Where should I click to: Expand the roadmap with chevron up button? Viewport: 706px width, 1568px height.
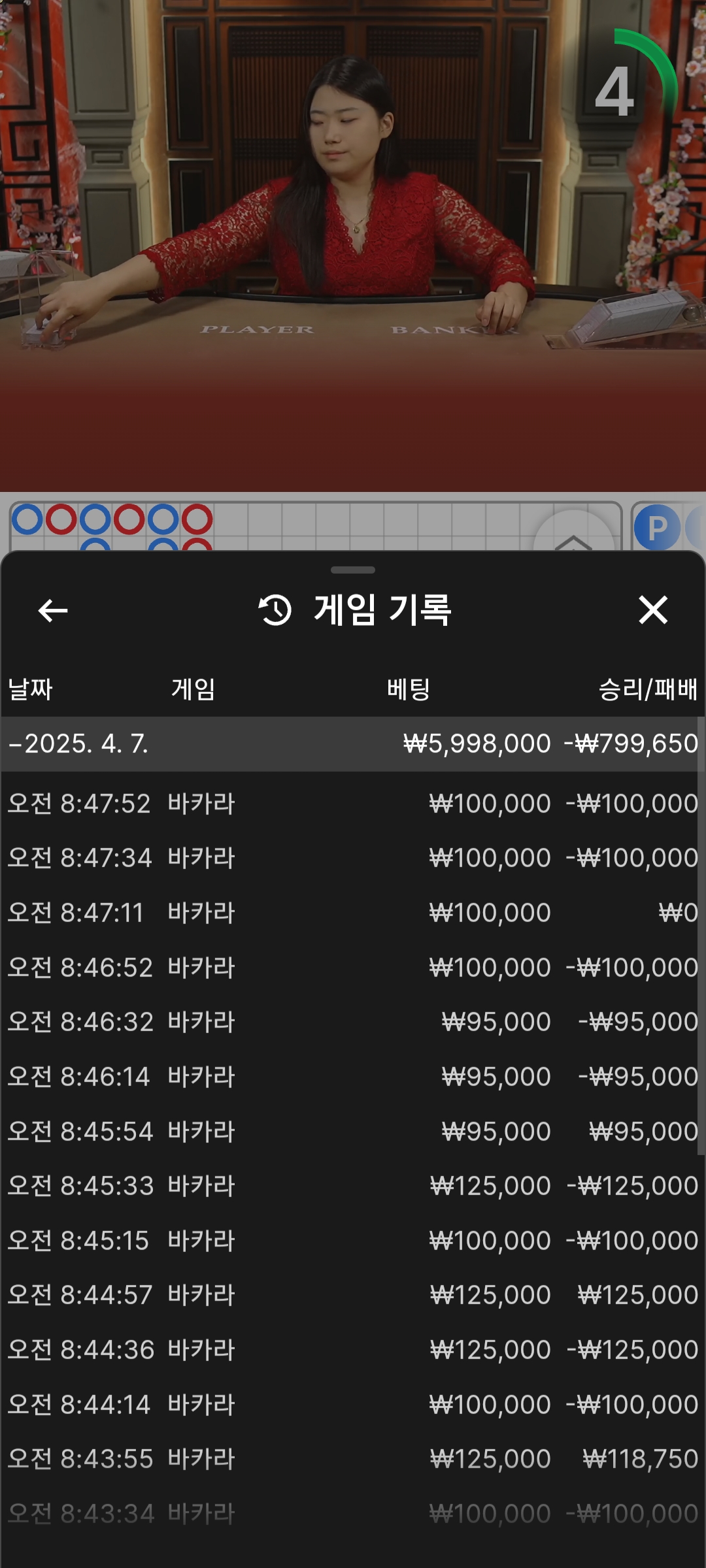[573, 536]
